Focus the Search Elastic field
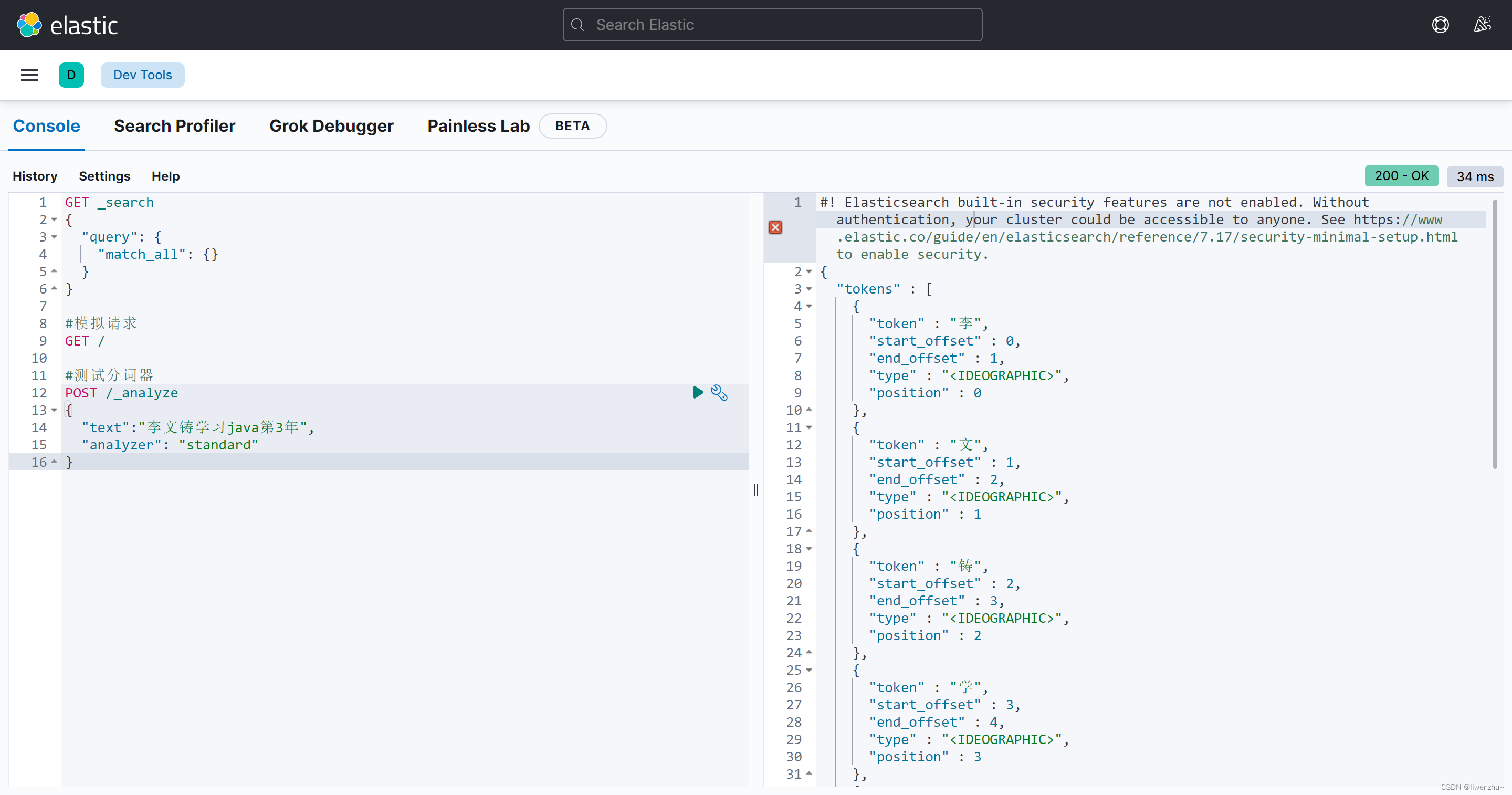 pyautogui.click(x=772, y=25)
